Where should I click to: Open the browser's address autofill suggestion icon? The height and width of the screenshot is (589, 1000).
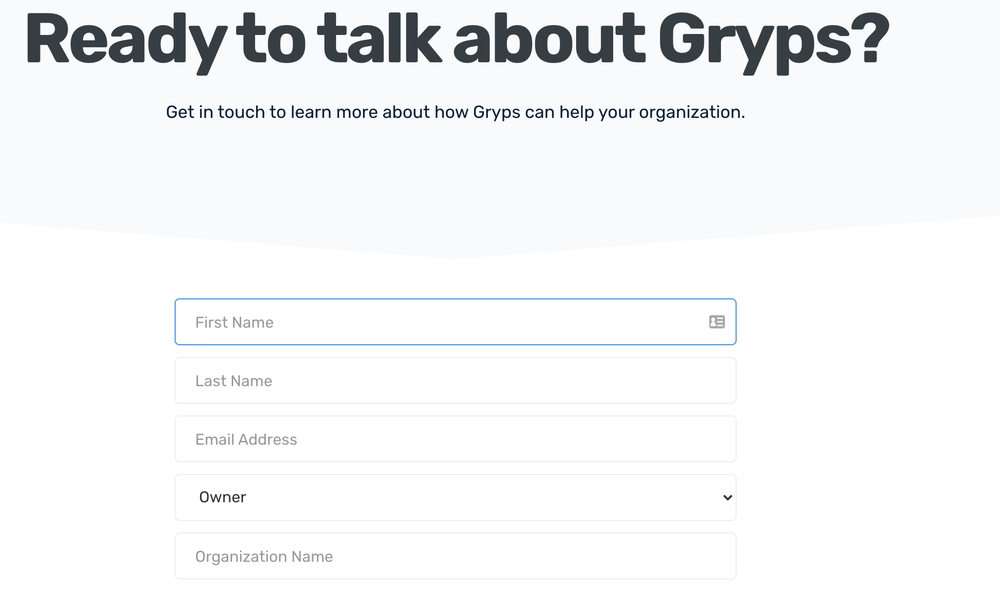717,322
